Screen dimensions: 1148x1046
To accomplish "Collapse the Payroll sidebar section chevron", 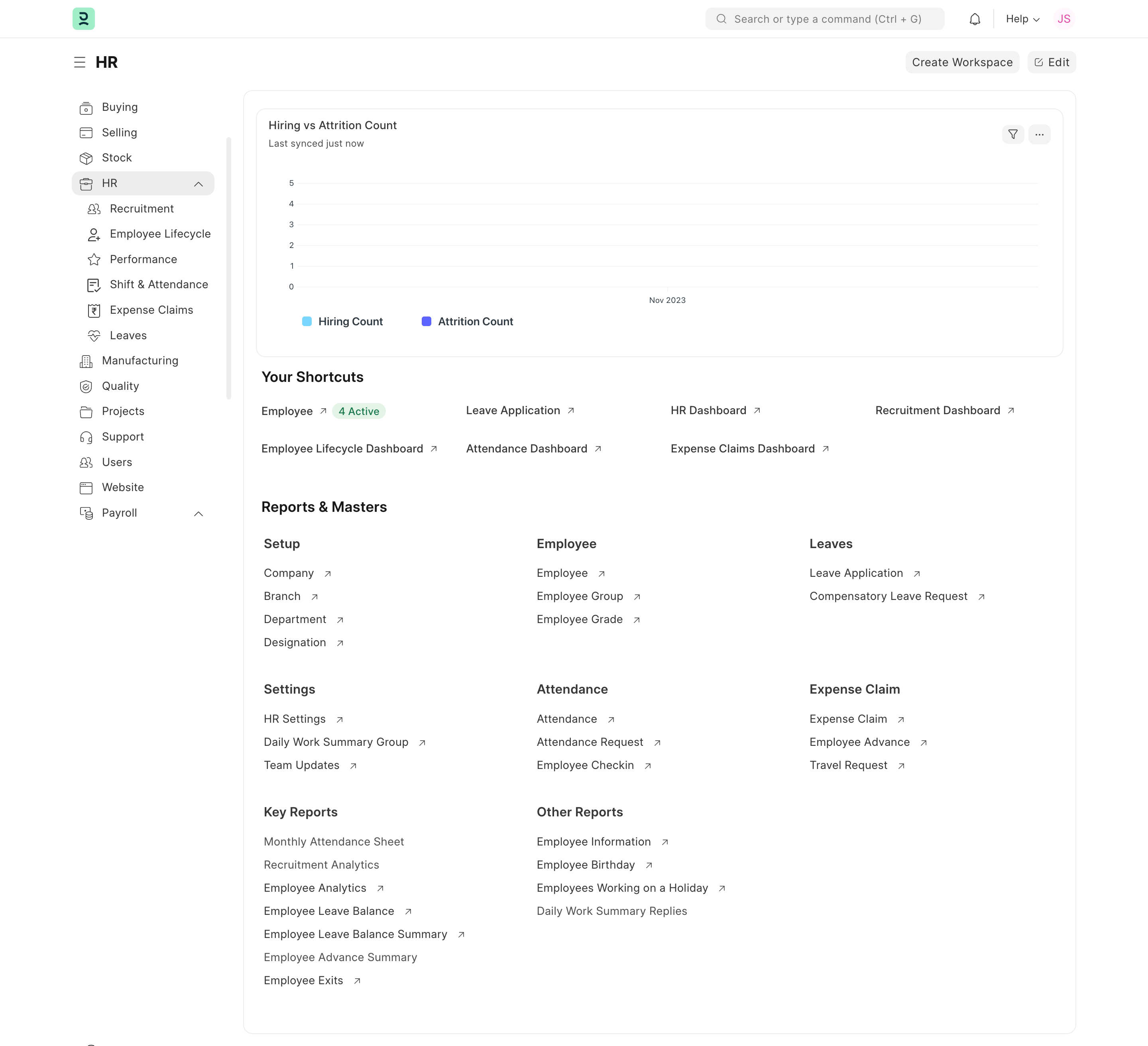I will coord(198,513).
